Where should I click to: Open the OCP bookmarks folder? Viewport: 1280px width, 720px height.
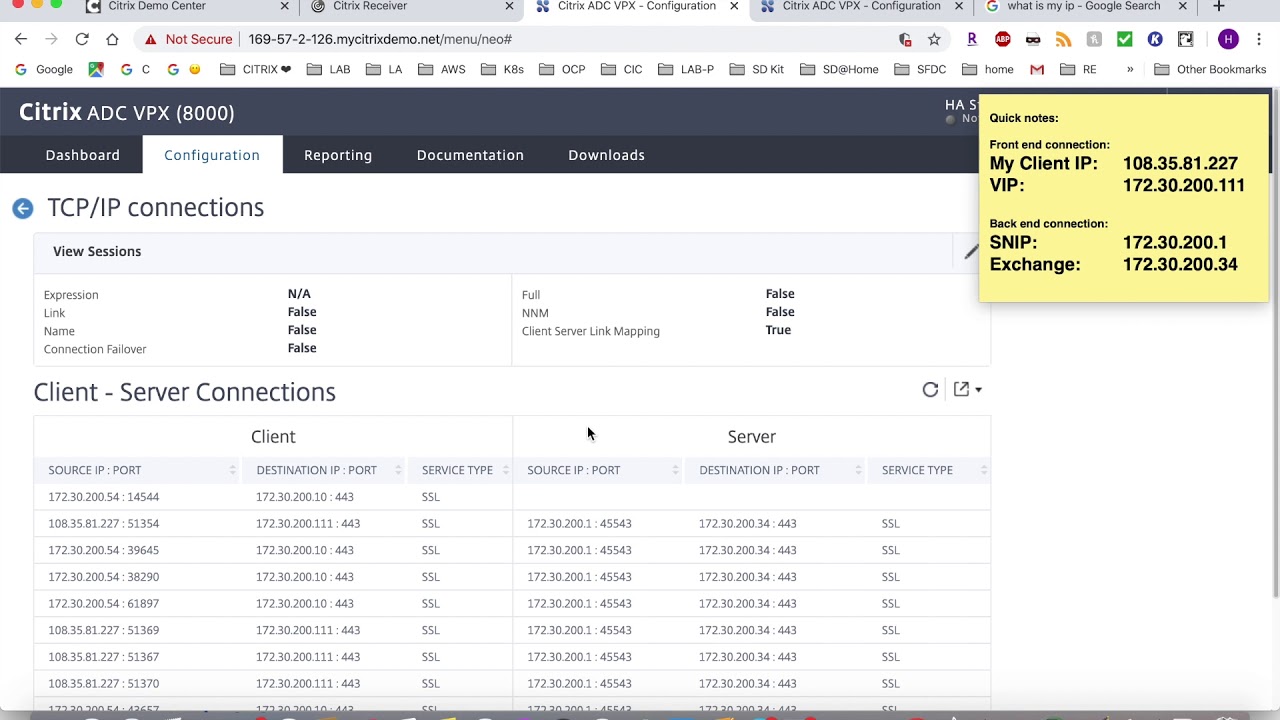tap(562, 69)
